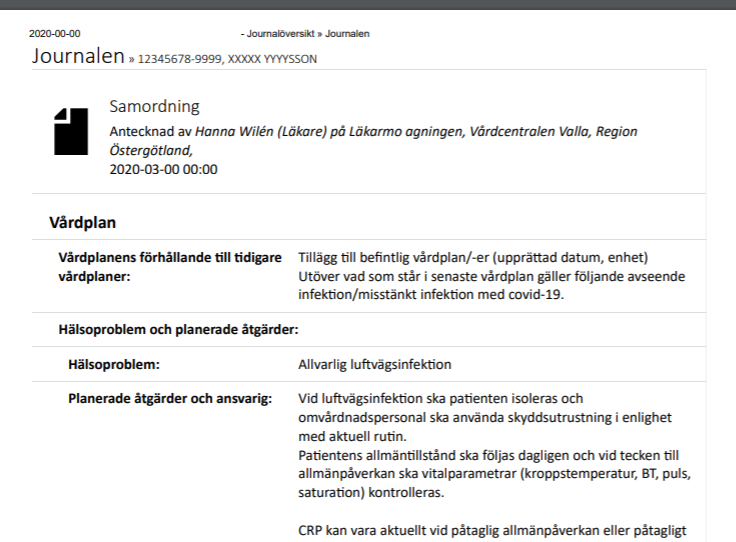Click line beginning CRP kan vara aktuellt
Viewport: 736px width, 542px height.
492,531
